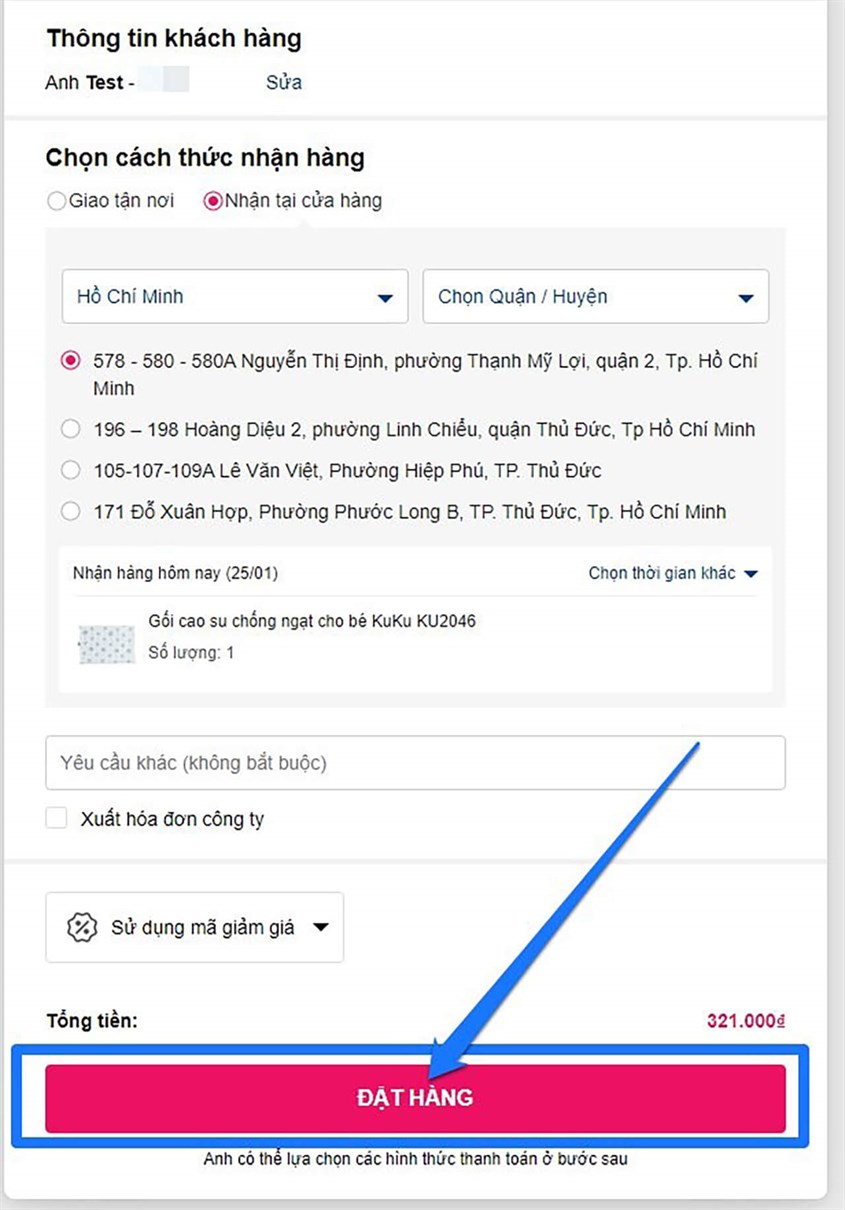Select the "Giao tận nơi" delivery option
Viewport: 845px width, 1210px height.
tap(57, 201)
